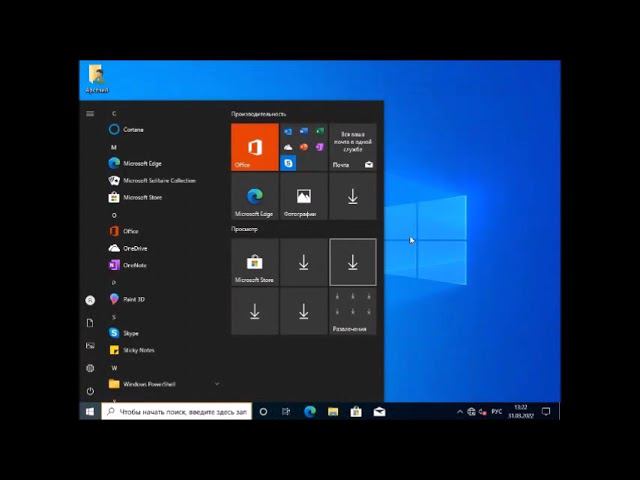Screen dimensions: 640x480
Task: Open the taskbar clock and date
Action: [x=521, y=412]
